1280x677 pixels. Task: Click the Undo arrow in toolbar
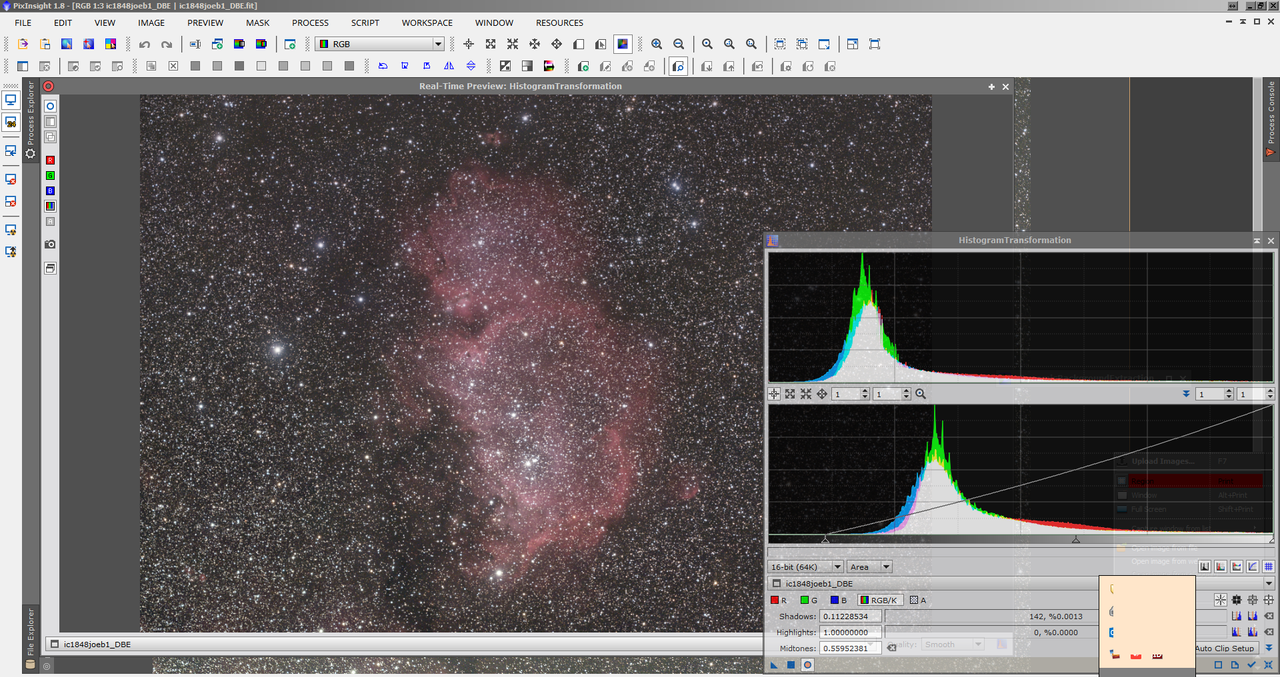(145, 44)
